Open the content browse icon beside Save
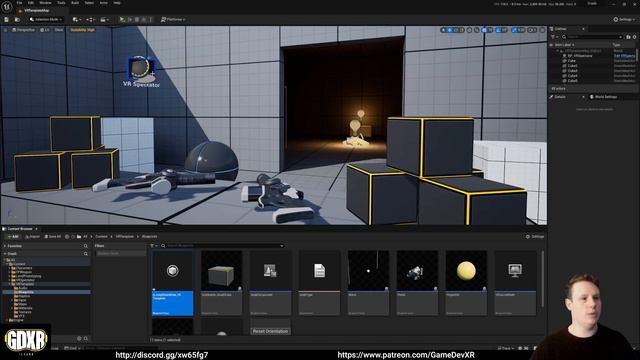 [17, 20]
